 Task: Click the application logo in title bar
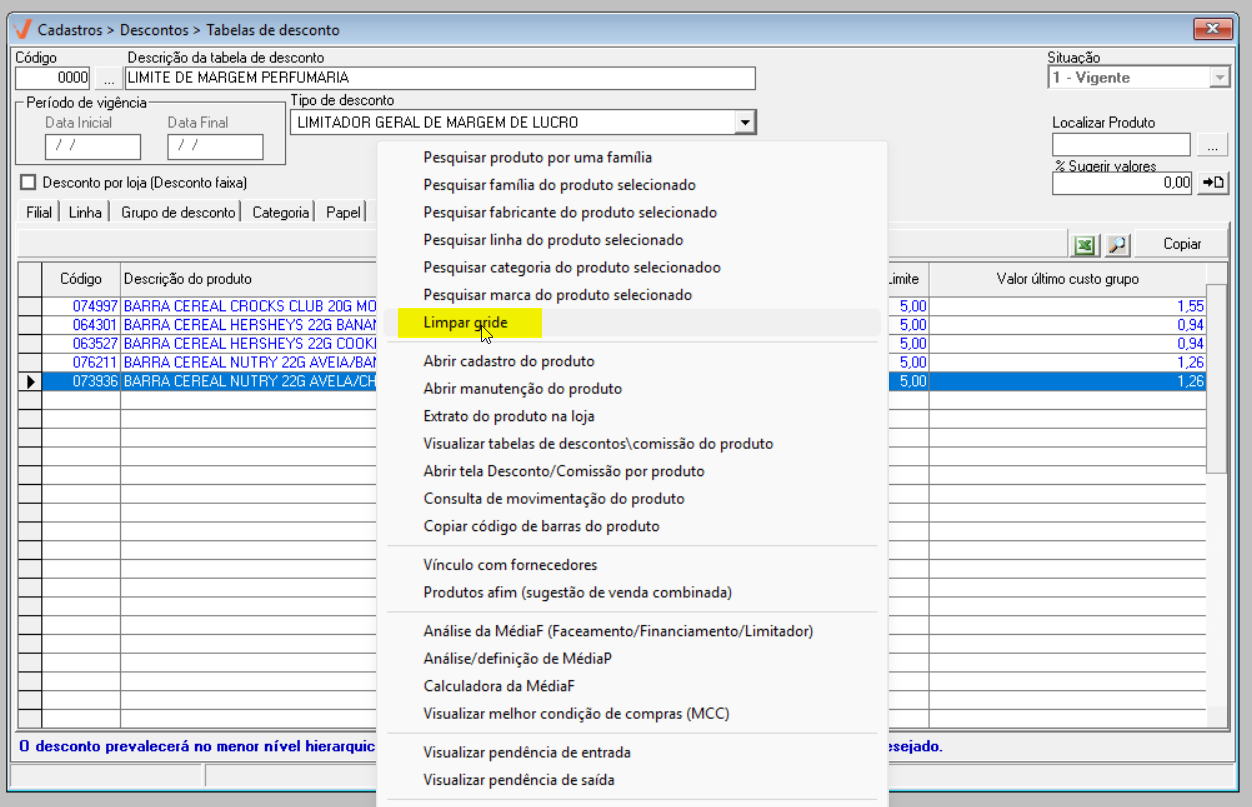23,29
